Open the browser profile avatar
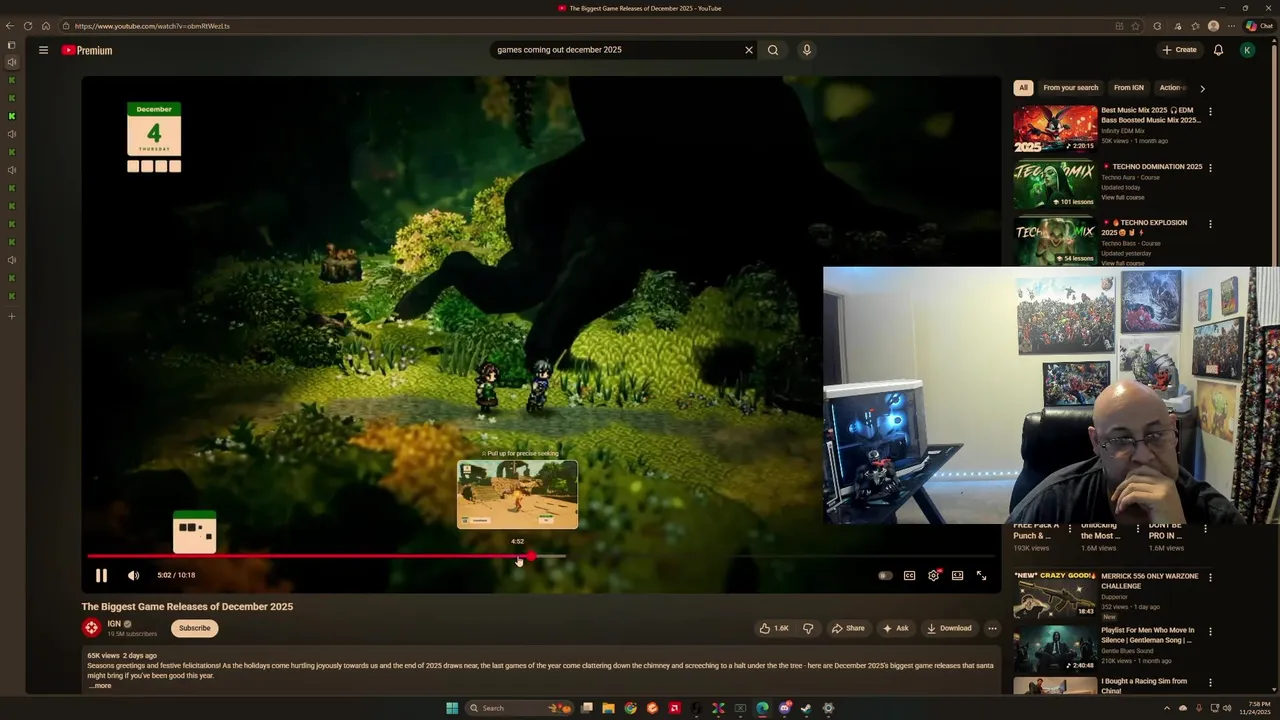The image size is (1280, 720). click(1214, 26)
